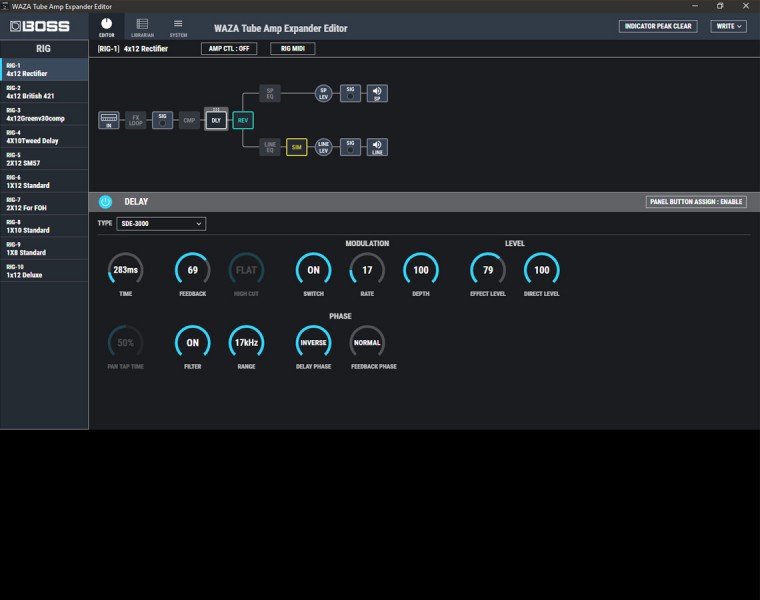Open the SP LEV speaker level block
The image size is (760, 600).
point(323,93)
